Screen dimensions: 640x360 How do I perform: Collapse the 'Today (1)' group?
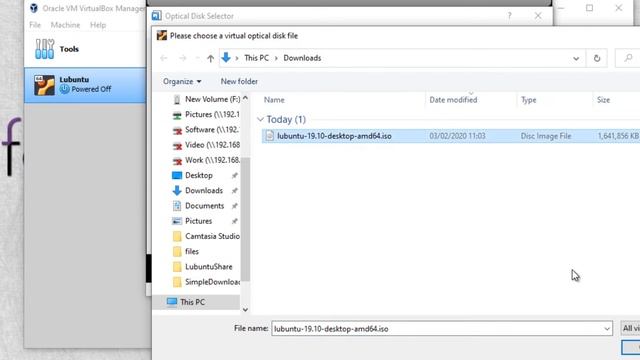[260, 119]
